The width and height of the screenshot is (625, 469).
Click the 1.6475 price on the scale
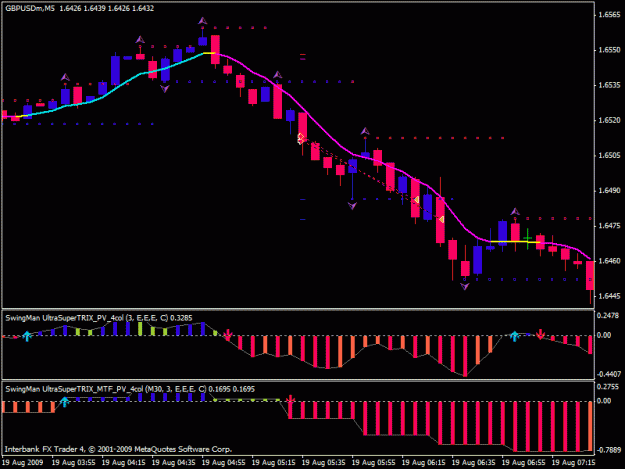point(609,226)
